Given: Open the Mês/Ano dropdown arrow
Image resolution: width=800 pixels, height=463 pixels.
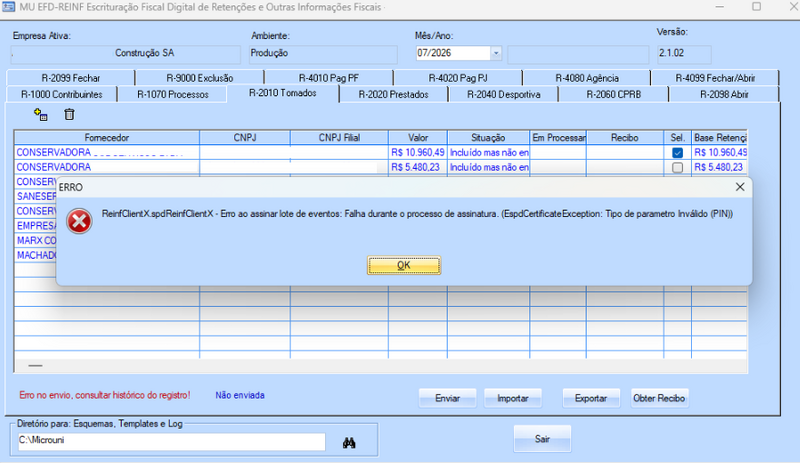Looking at the screenshot, I should pos(496,53).
